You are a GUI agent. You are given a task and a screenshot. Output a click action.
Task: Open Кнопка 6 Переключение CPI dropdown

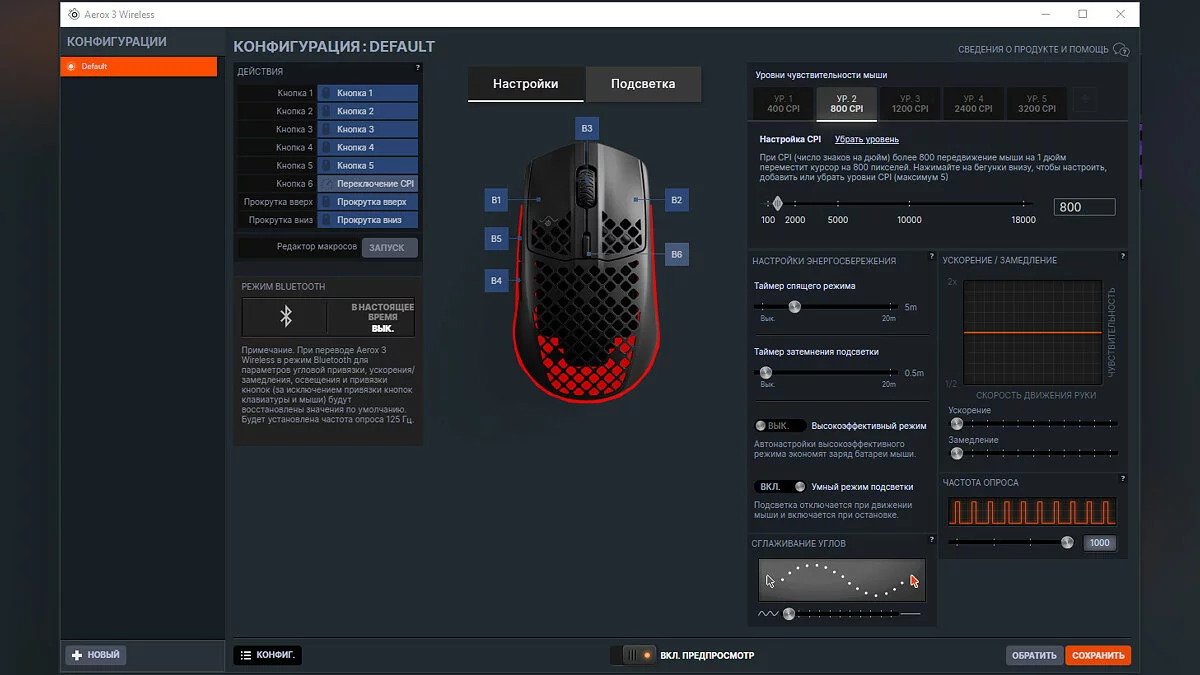coord(367,184)
